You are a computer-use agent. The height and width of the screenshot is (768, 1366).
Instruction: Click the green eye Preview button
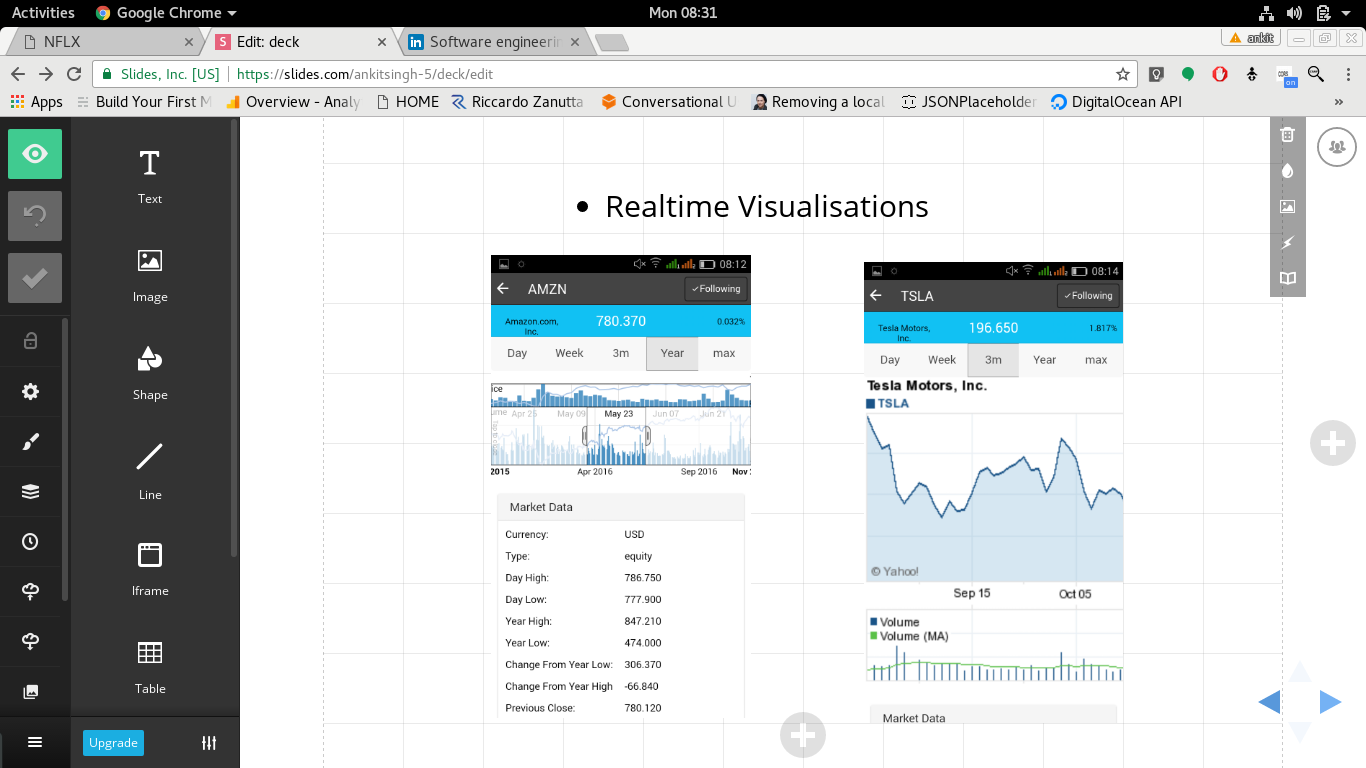35,154
